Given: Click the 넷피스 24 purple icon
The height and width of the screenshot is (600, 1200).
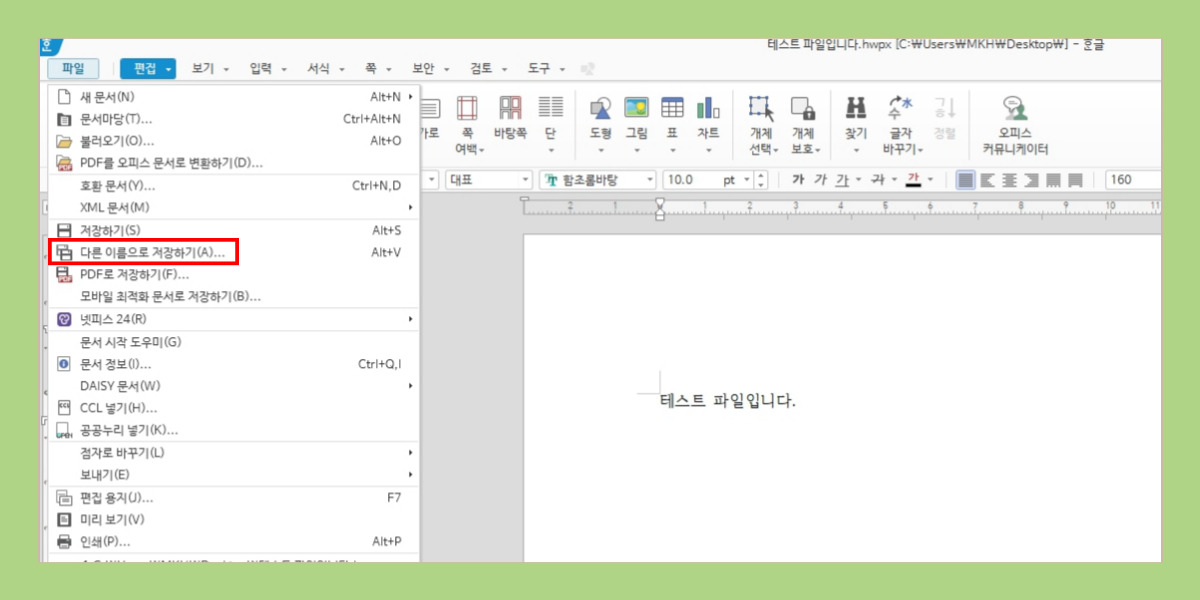Looking at the screenshot, I should (x=64, y=319).
